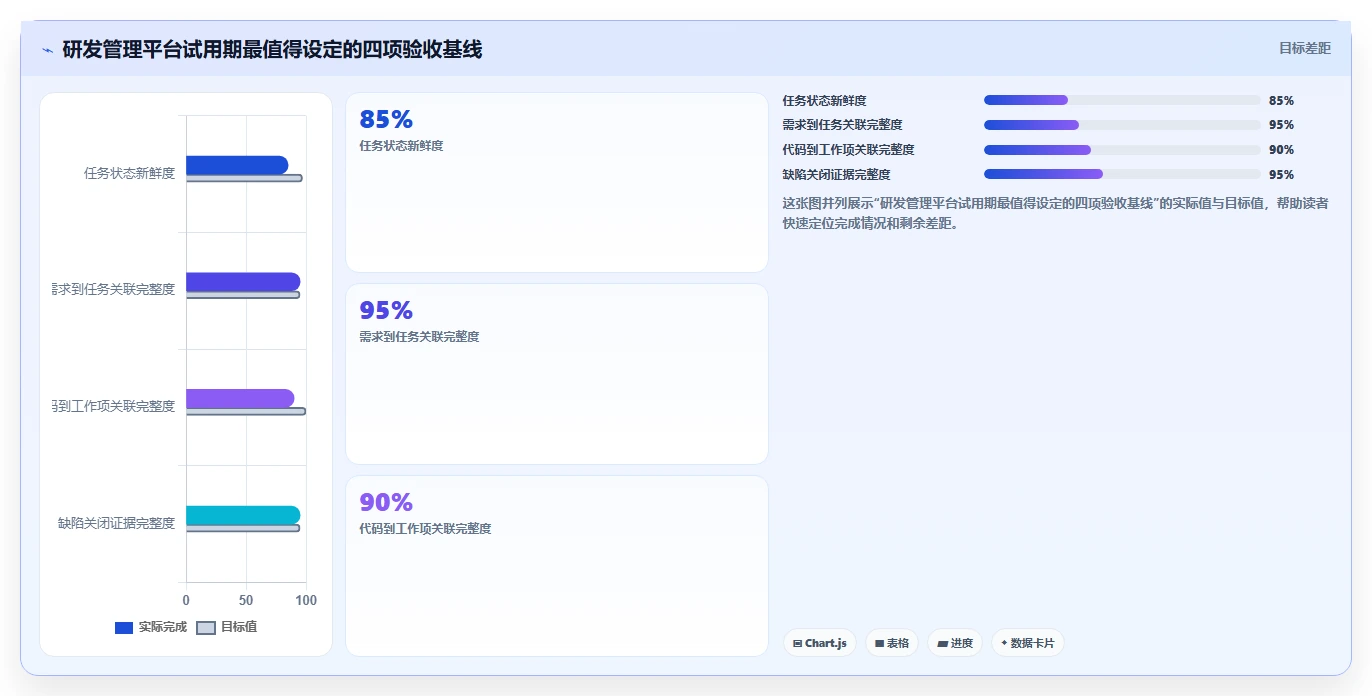The width and height of the screenshot is (1372, 696).
Task: Click the progress list label 缺陷关闭证据完整度
Action: click(x=836, y=174)
